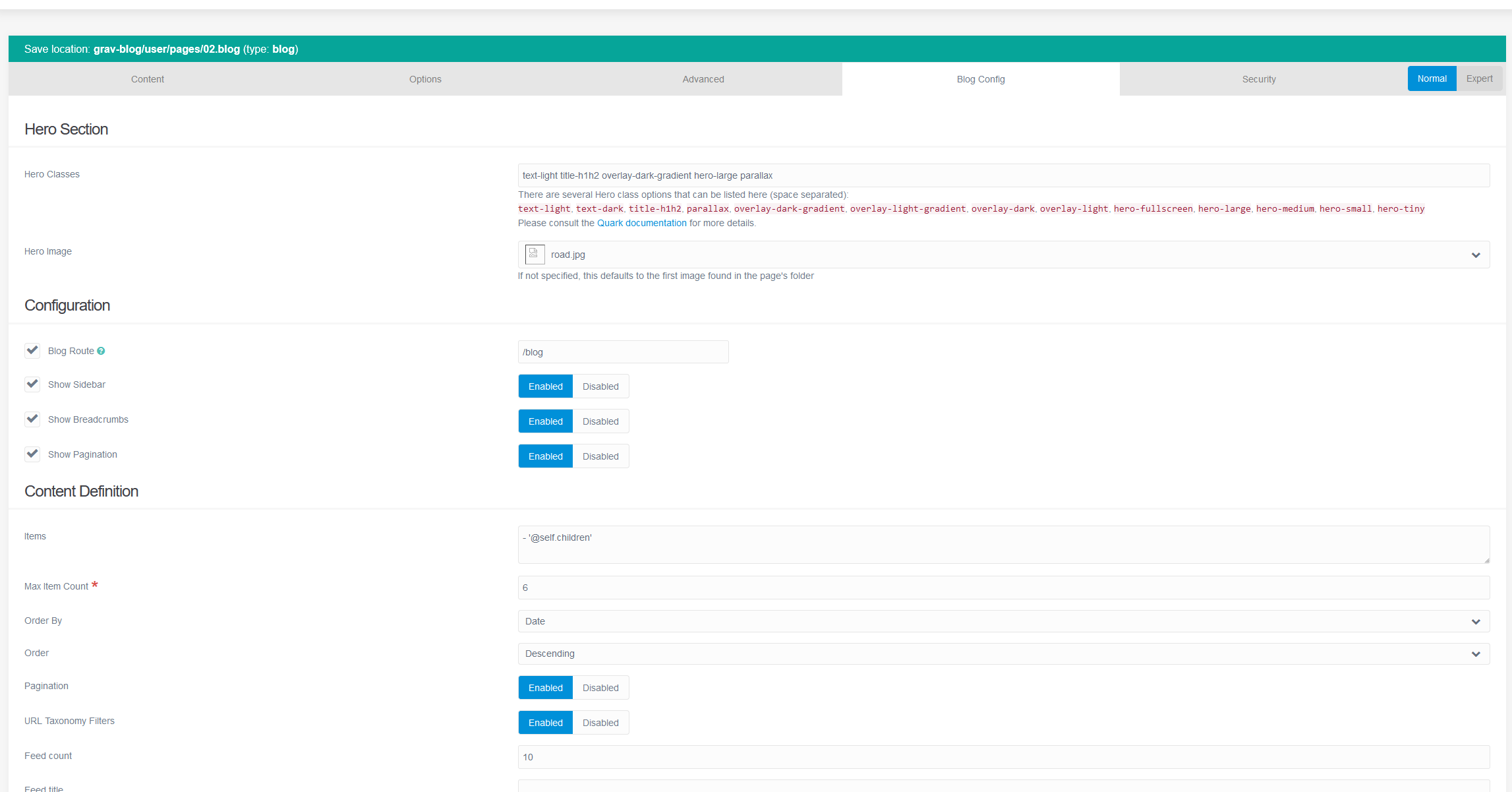Viewport: 1512px width, 792px height.
Task: Set Show Pagination to Enabled
Action: [546, 456]
